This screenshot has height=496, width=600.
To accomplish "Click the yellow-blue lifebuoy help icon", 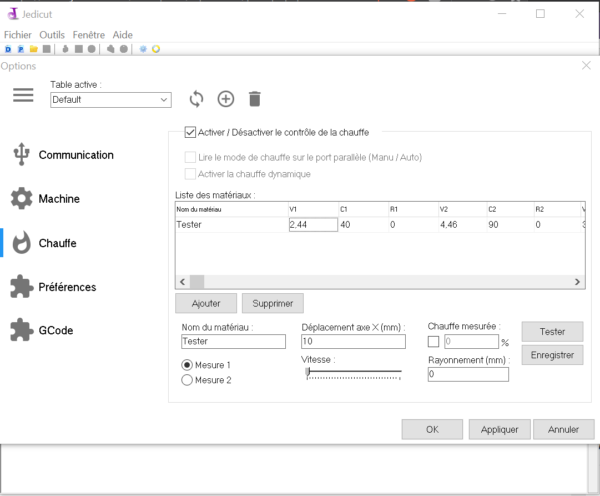I will (156, 49).
